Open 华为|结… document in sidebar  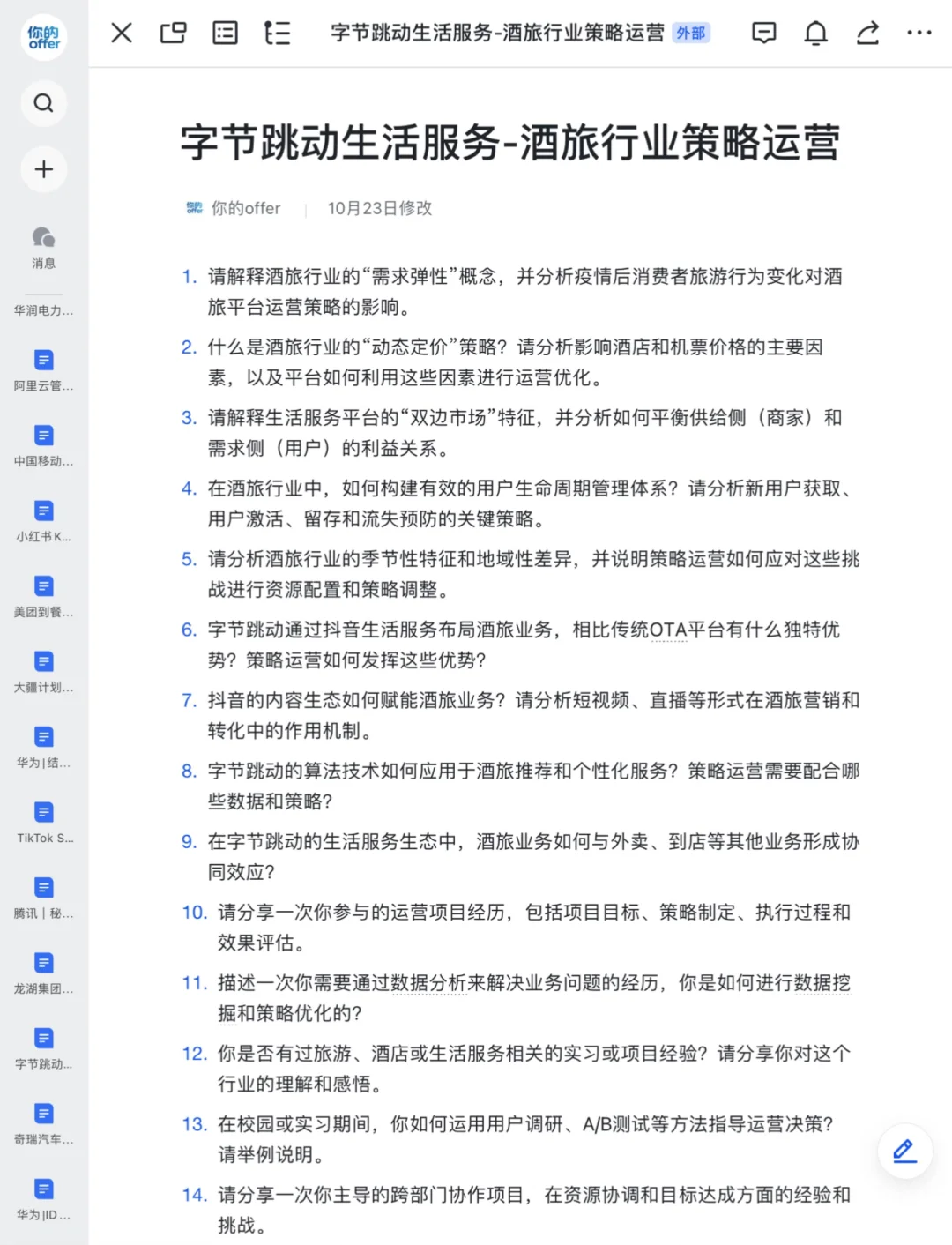pyautogui.click(x=44, y=747)
